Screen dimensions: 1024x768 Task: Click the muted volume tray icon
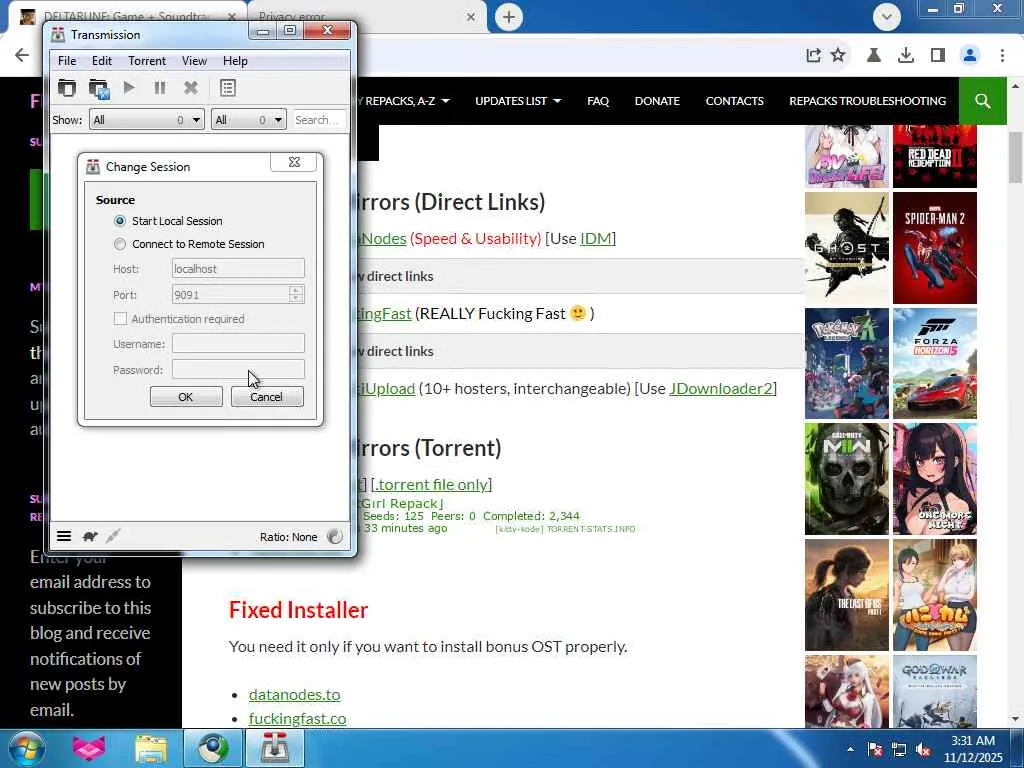coord(923,749)
